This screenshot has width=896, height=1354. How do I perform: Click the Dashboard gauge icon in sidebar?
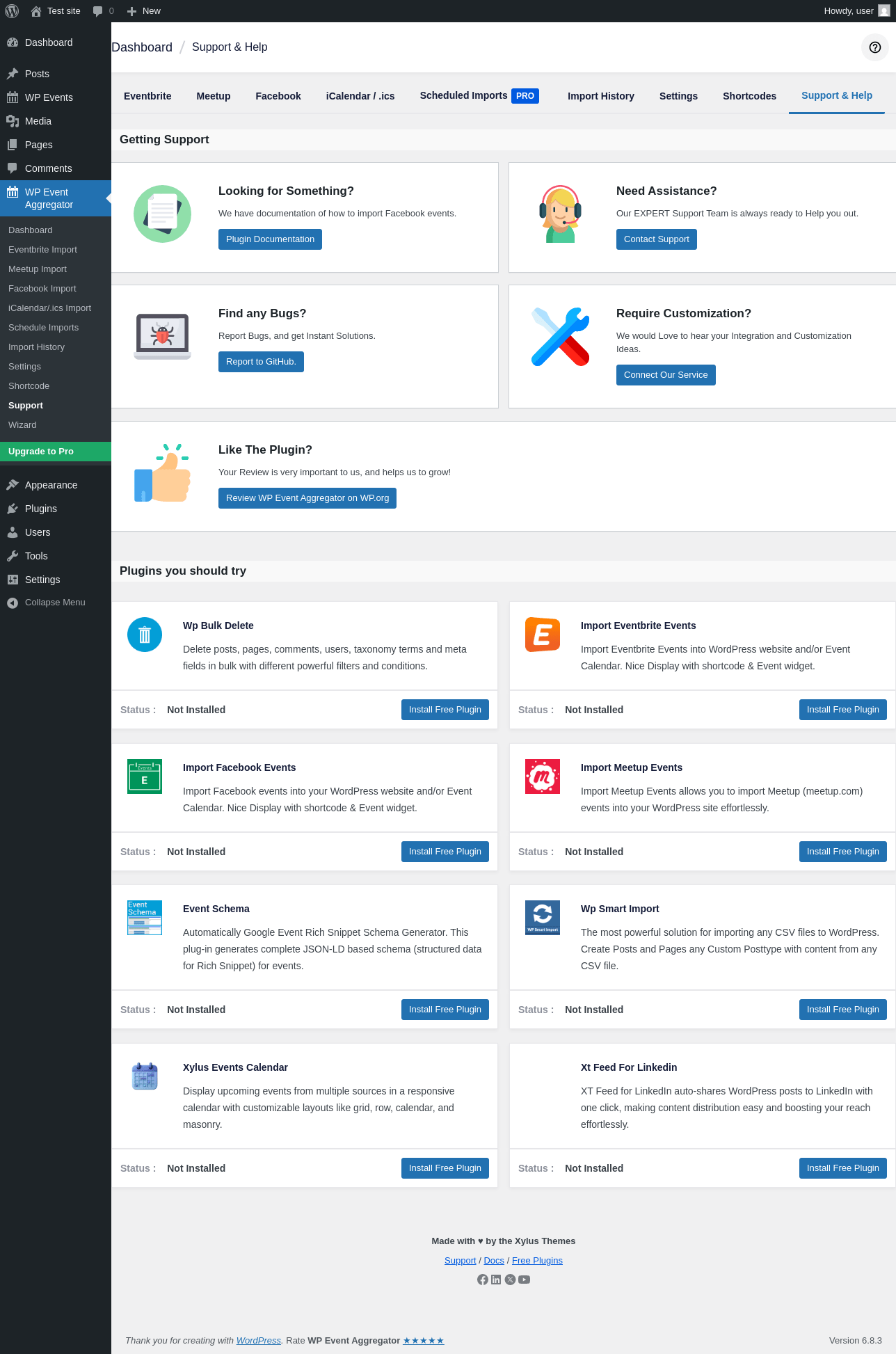click(x=13, y=42)
